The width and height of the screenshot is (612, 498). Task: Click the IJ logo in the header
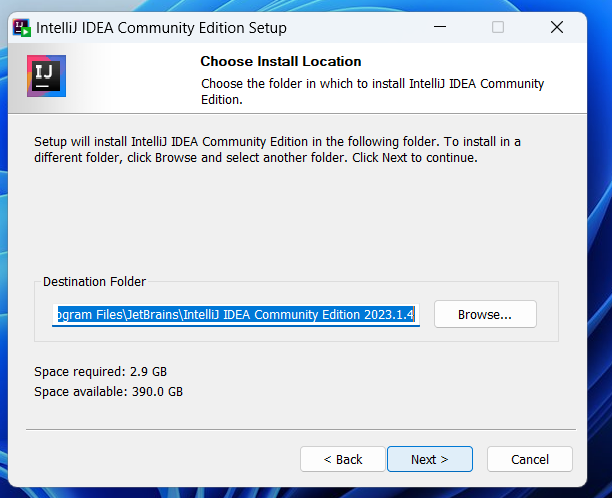[x=46, y=76]
